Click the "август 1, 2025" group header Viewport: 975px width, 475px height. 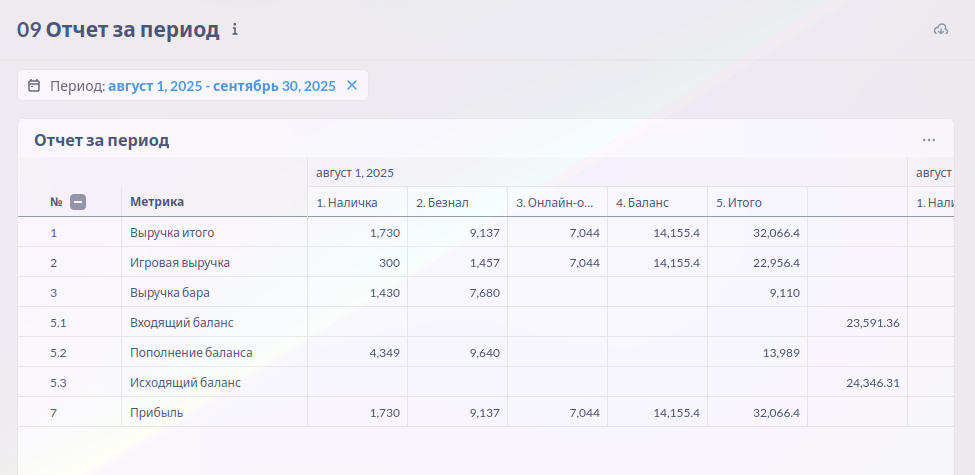click(x=355, y=173)
